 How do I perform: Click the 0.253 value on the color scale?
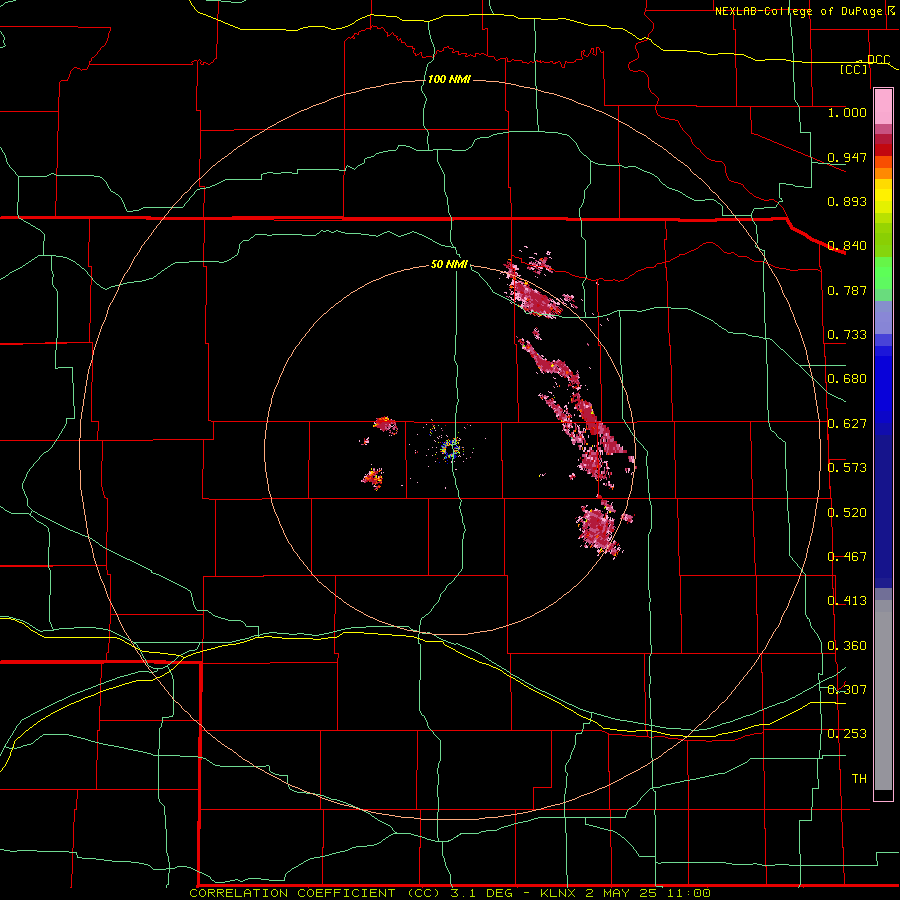pyautogui.click(x=847, y=734)
